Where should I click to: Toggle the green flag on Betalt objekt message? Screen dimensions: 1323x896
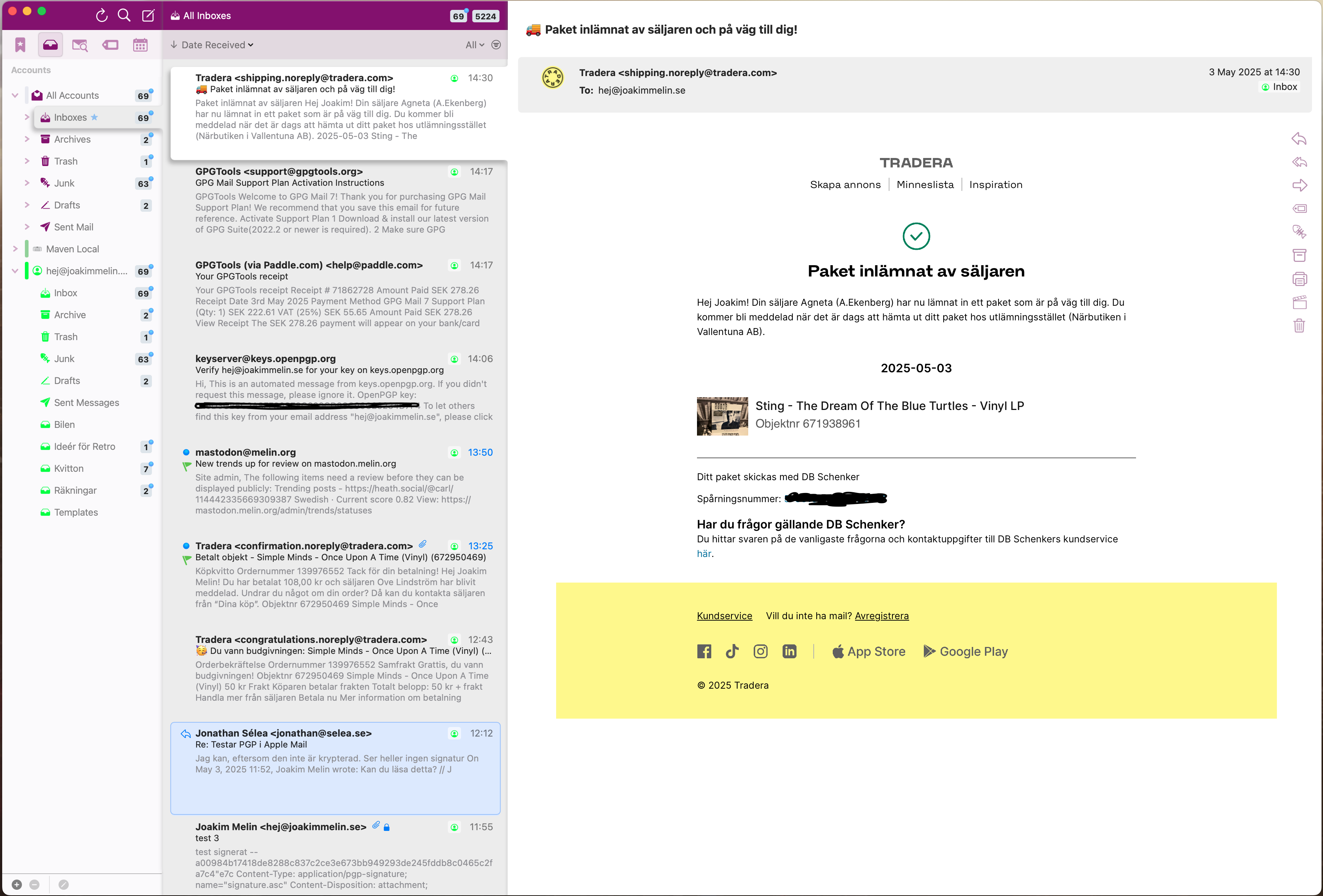(186, 560)
